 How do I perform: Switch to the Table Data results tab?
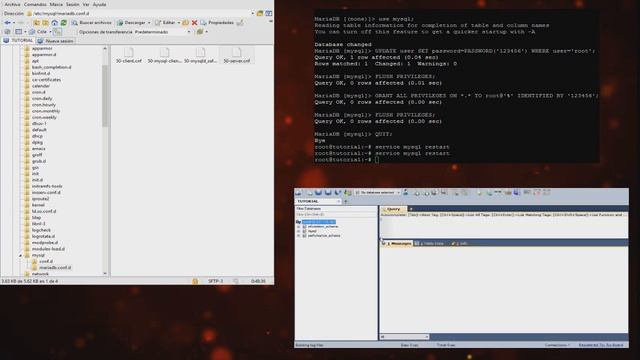pos(430,244)
